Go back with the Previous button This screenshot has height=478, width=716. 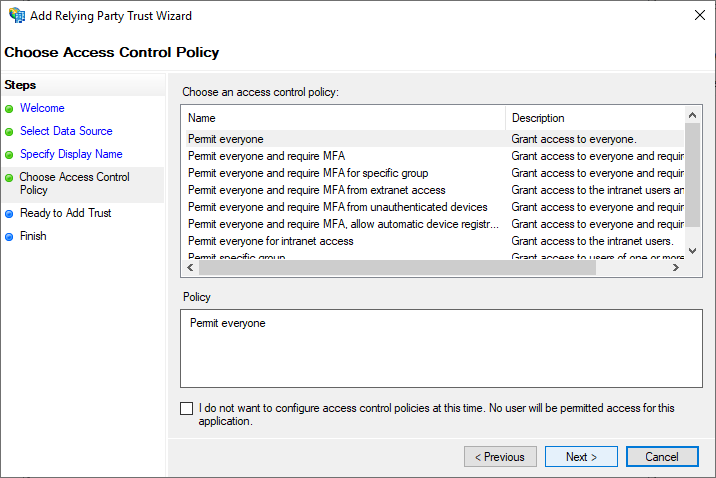[x=500, y=457]
